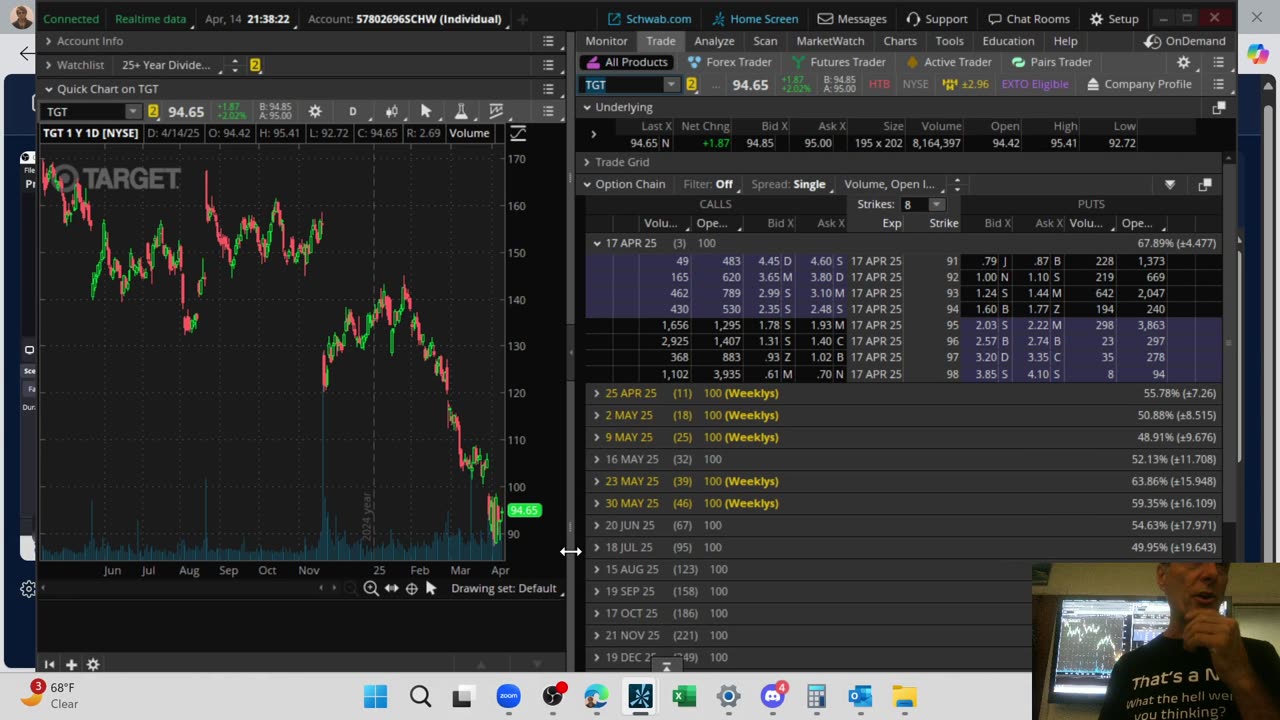The height and width of the screenshot is (720, 1280).
Task: Collapse the 17 APR 25 expiration
Action: click(x=597, y=243)
